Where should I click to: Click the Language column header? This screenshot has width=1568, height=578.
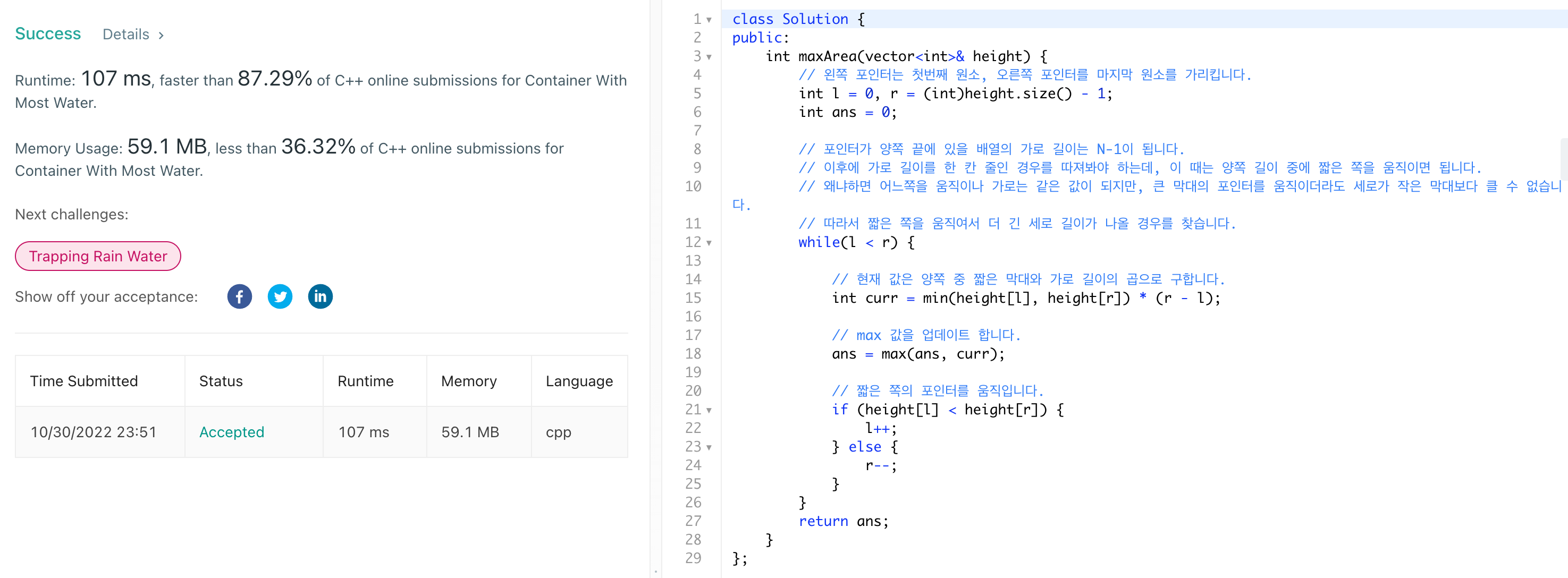579,381
